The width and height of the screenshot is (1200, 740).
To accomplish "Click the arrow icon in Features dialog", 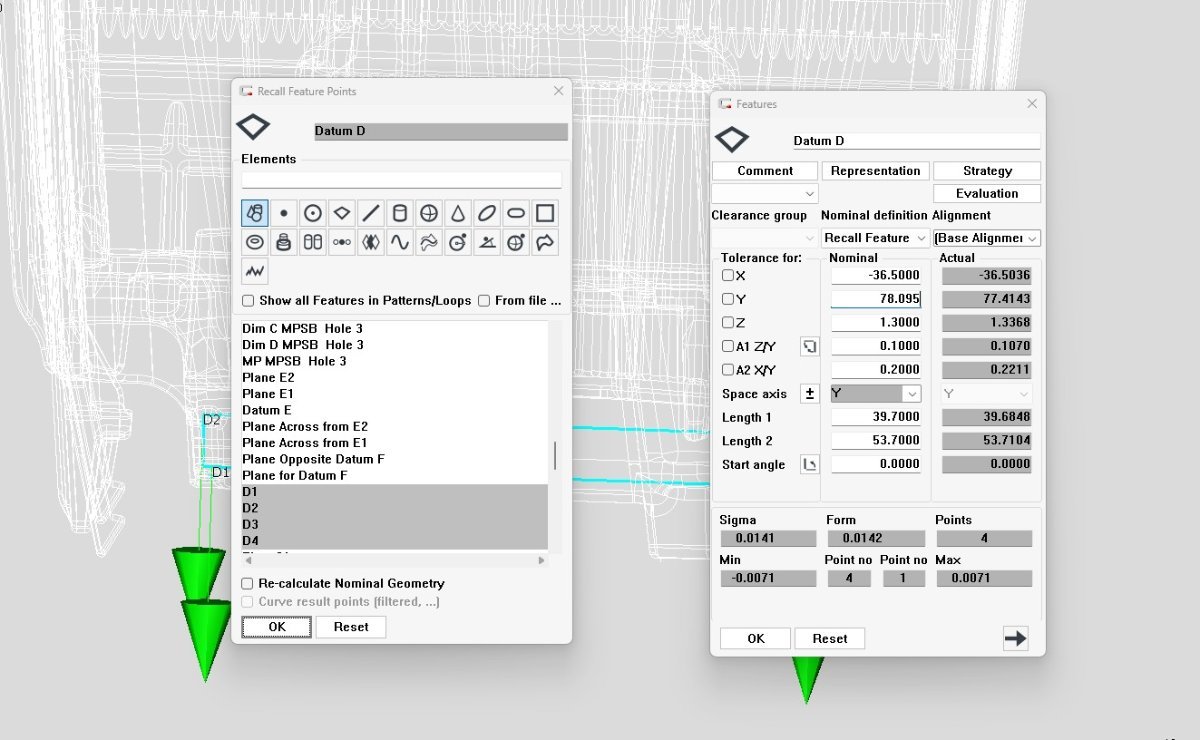I will click(1015, 638).
